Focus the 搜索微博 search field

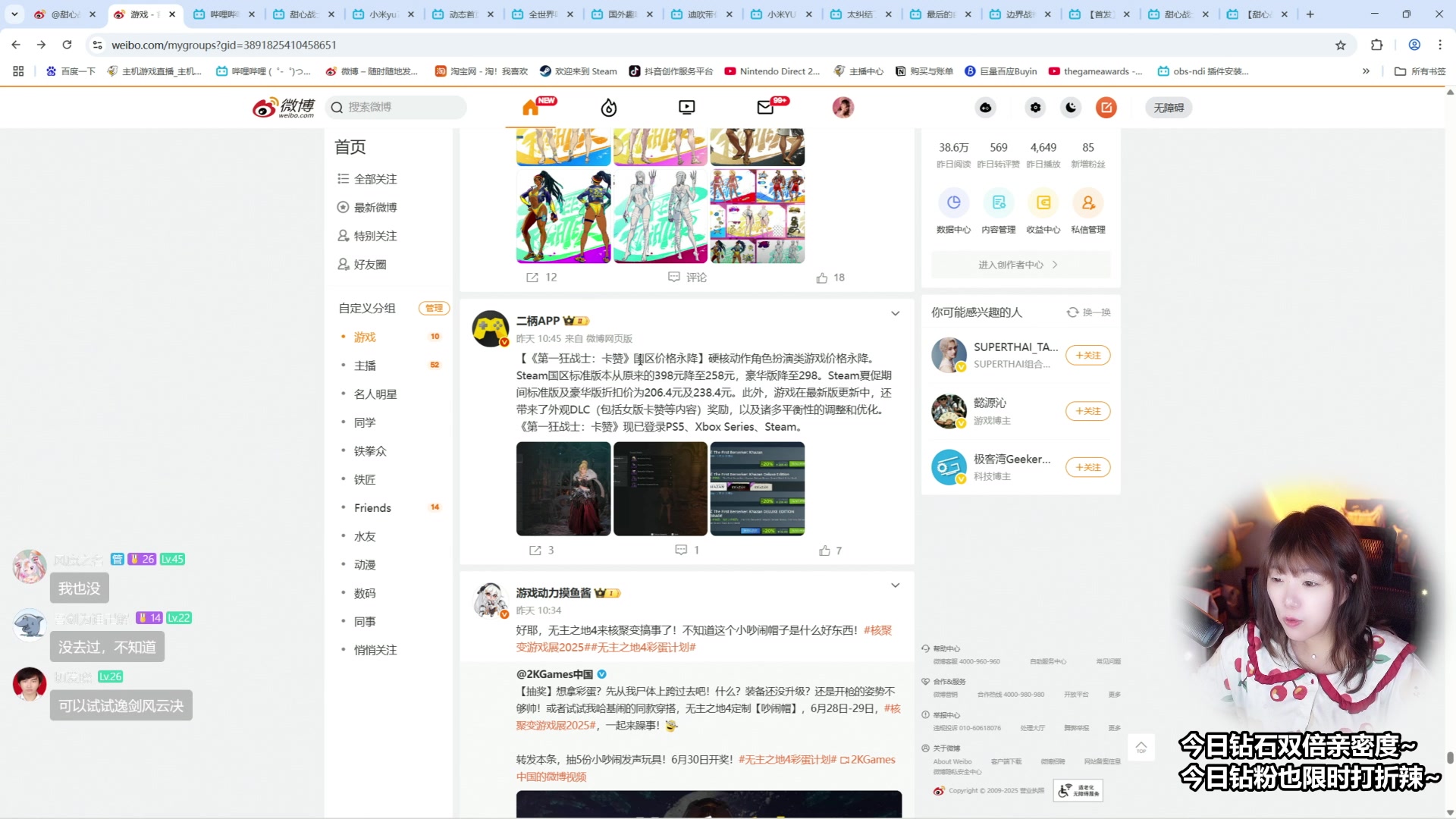coord(396,108)
